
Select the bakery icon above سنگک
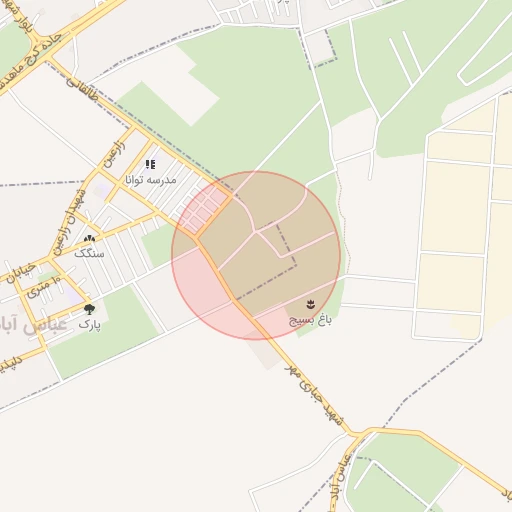89,239
